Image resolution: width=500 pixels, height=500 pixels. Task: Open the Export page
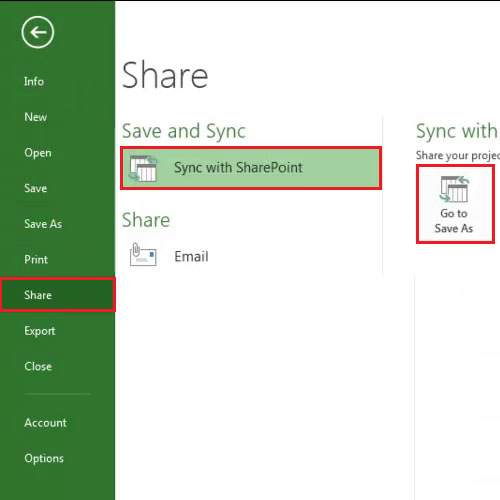point(40,331)
